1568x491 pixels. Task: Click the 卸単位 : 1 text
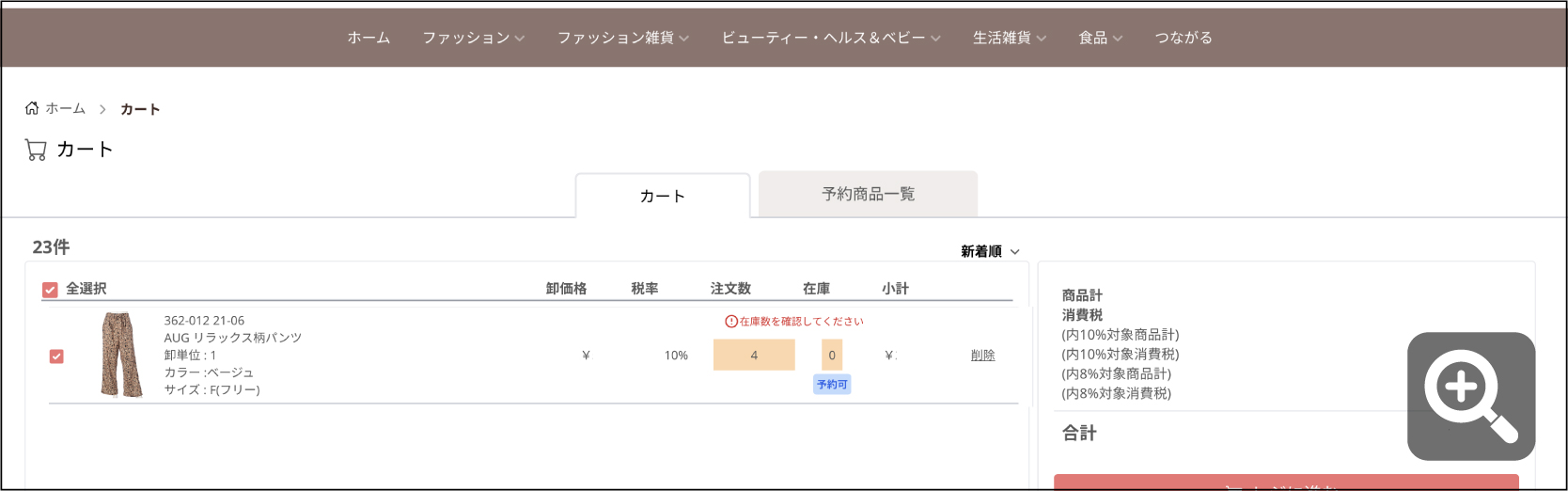190,356
